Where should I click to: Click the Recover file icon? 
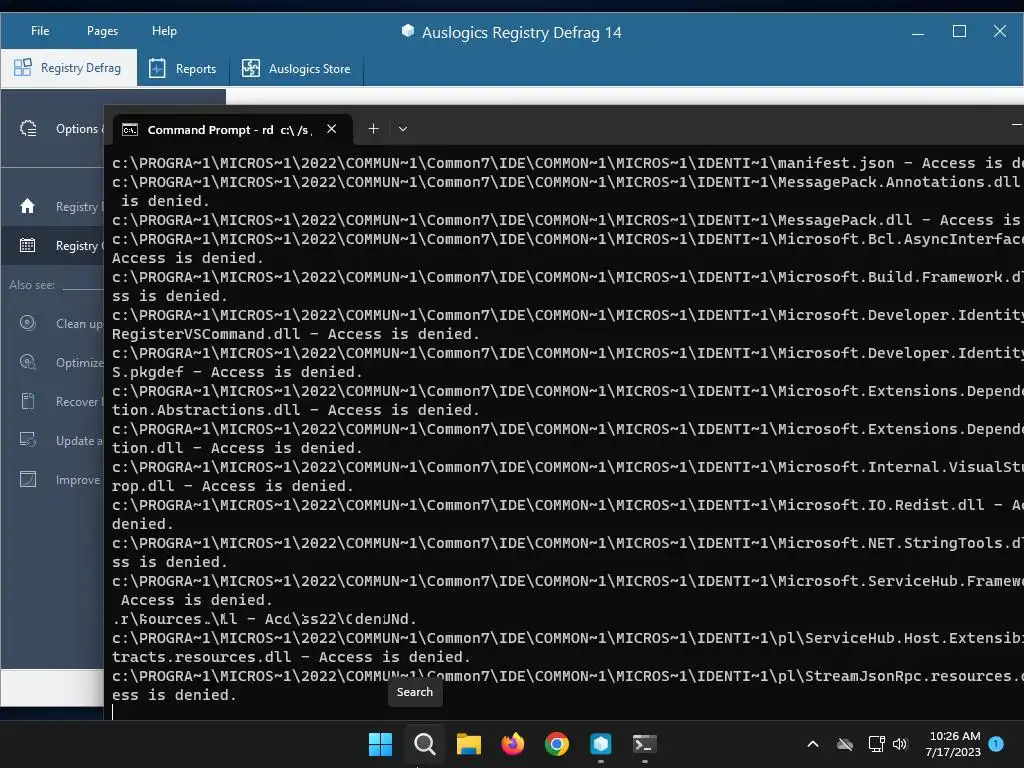pyautogui.click(x=27, y=401)
